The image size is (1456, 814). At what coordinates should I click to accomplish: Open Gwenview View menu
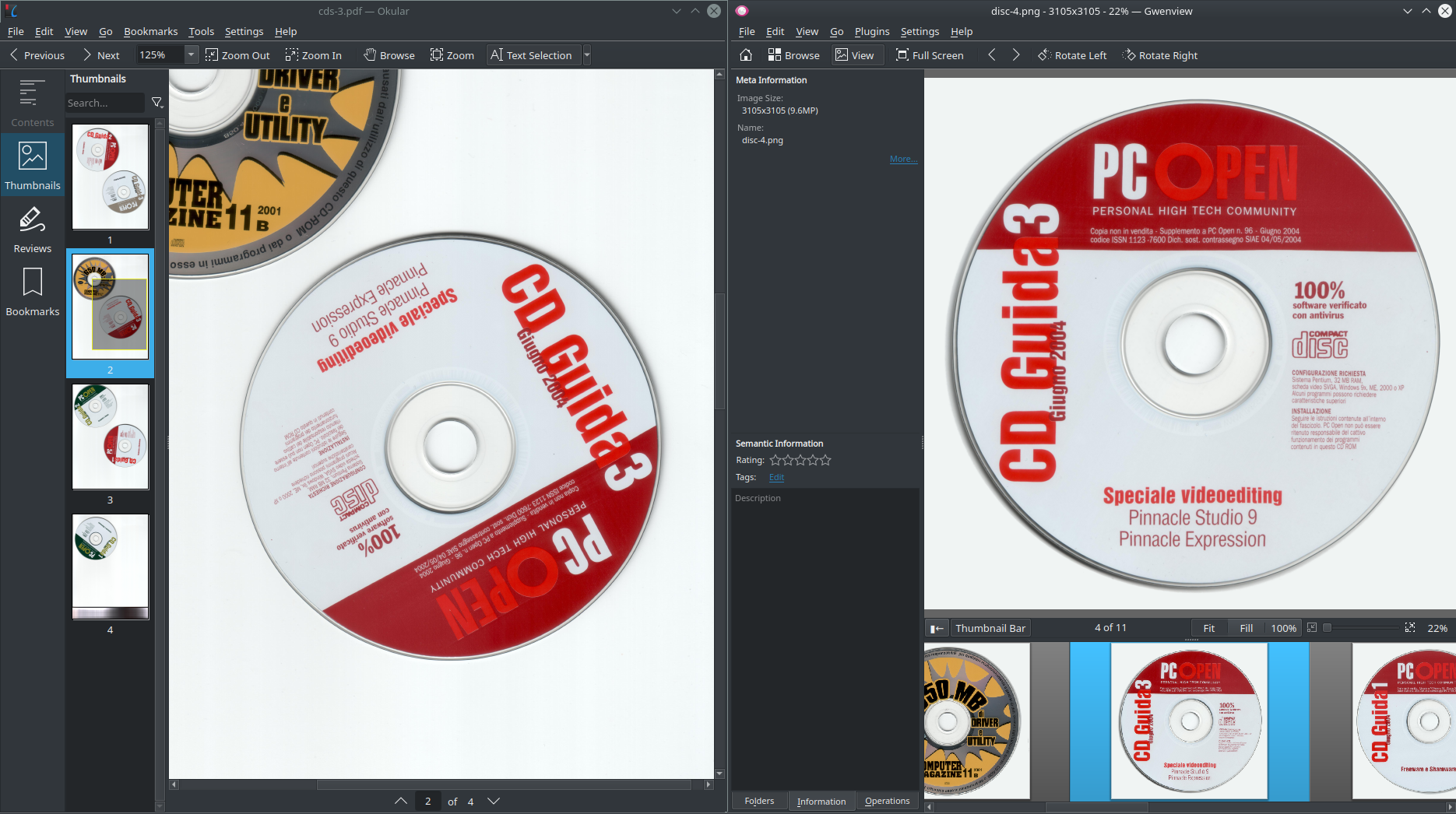[x=807, y=31]
